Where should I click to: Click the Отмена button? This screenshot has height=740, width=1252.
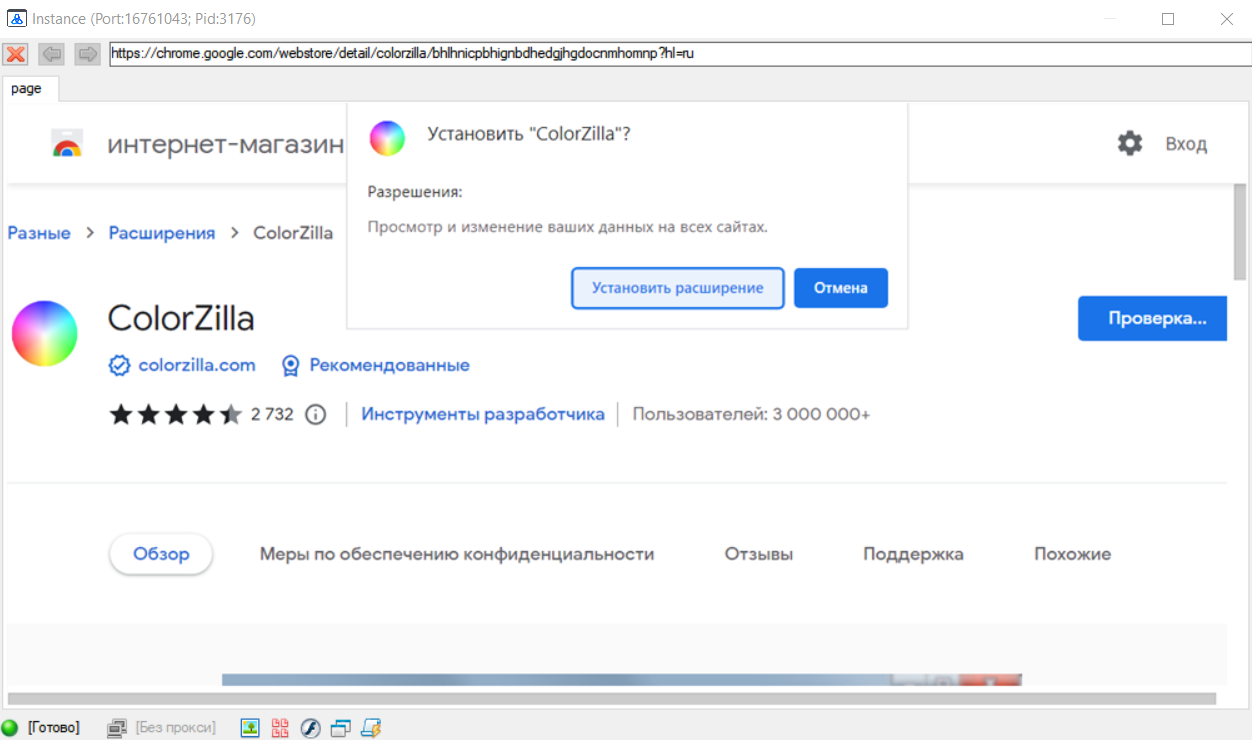pyautogui.click(x=841, y=288)
